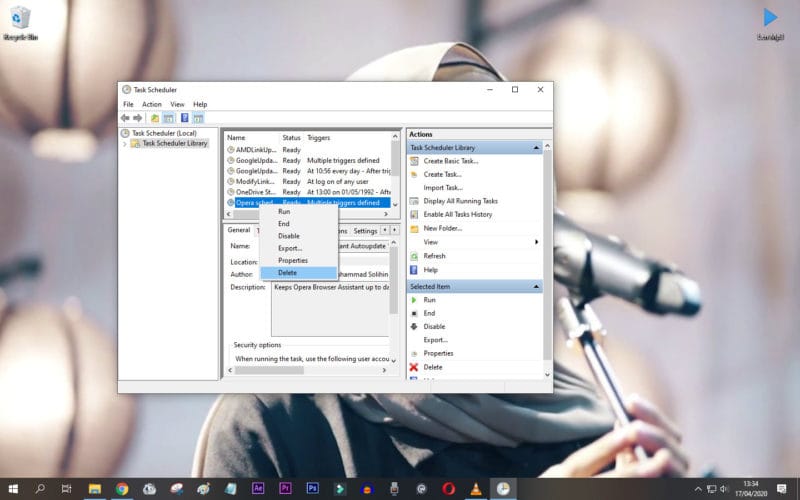Collapse the Task Scheduler Library actions section
The height and width of the screenshot is (500, 800).
click(536, 147)
